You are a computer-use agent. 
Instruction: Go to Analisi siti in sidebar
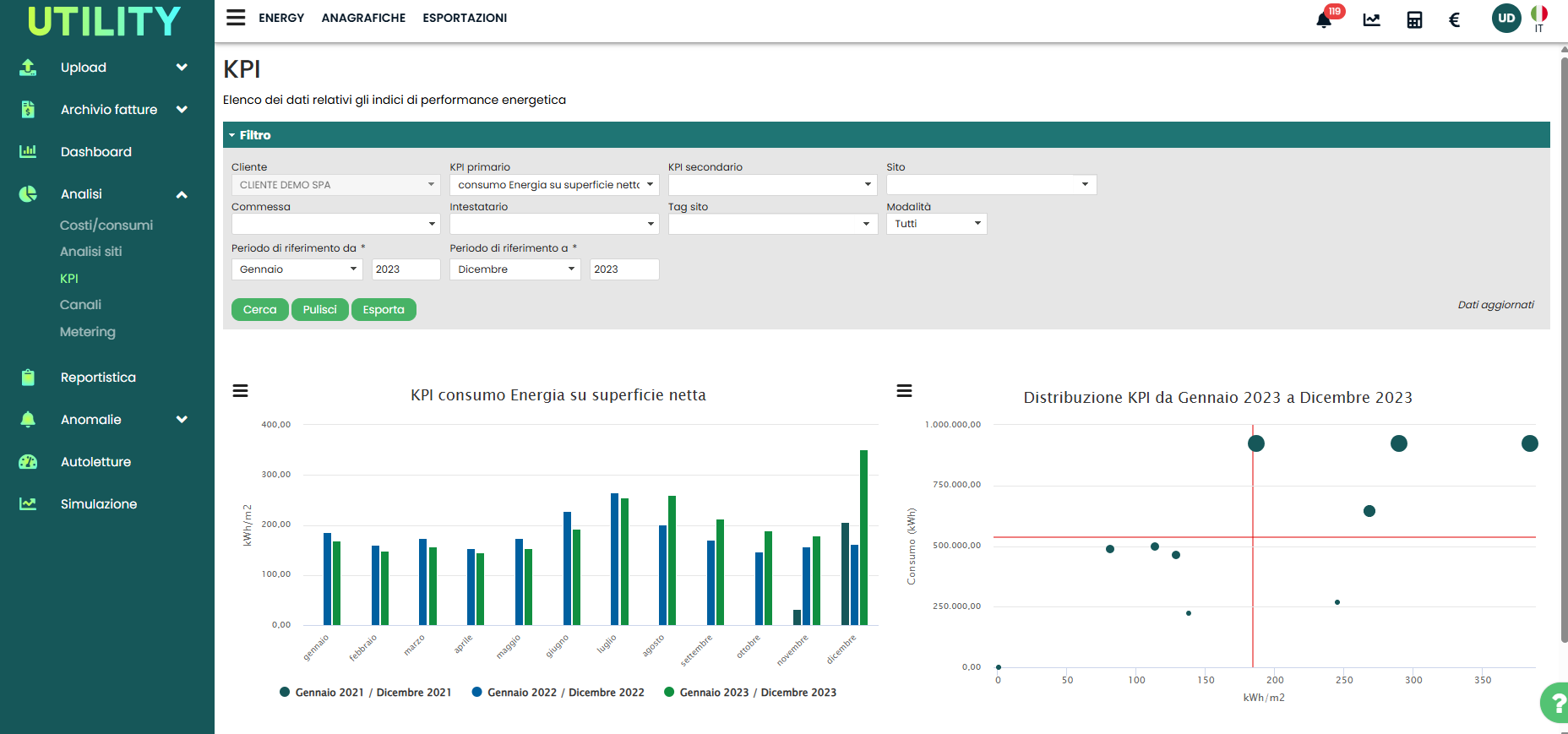tap(91, 252)
